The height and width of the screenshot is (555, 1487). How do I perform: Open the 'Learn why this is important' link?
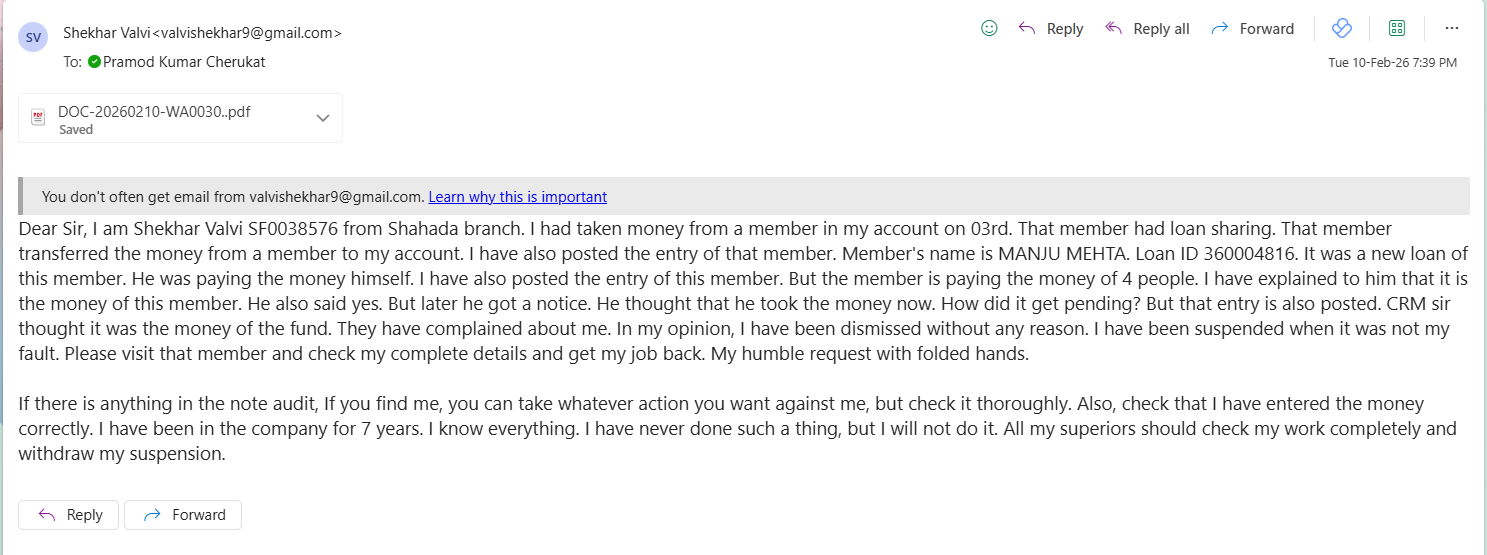tap(517, 197)
